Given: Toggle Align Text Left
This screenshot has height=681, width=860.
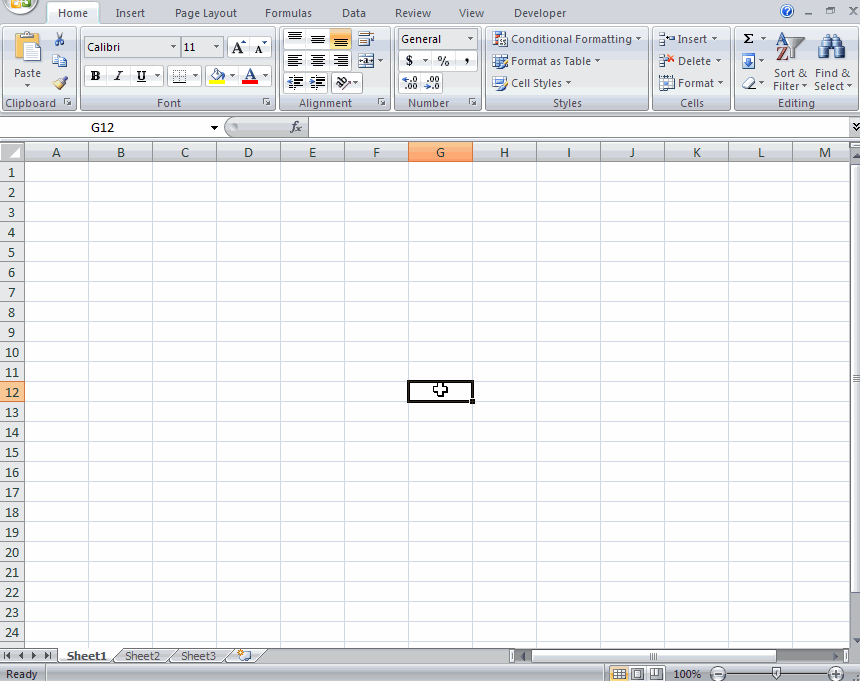Looking at the screenshot, I should point(295,61).
